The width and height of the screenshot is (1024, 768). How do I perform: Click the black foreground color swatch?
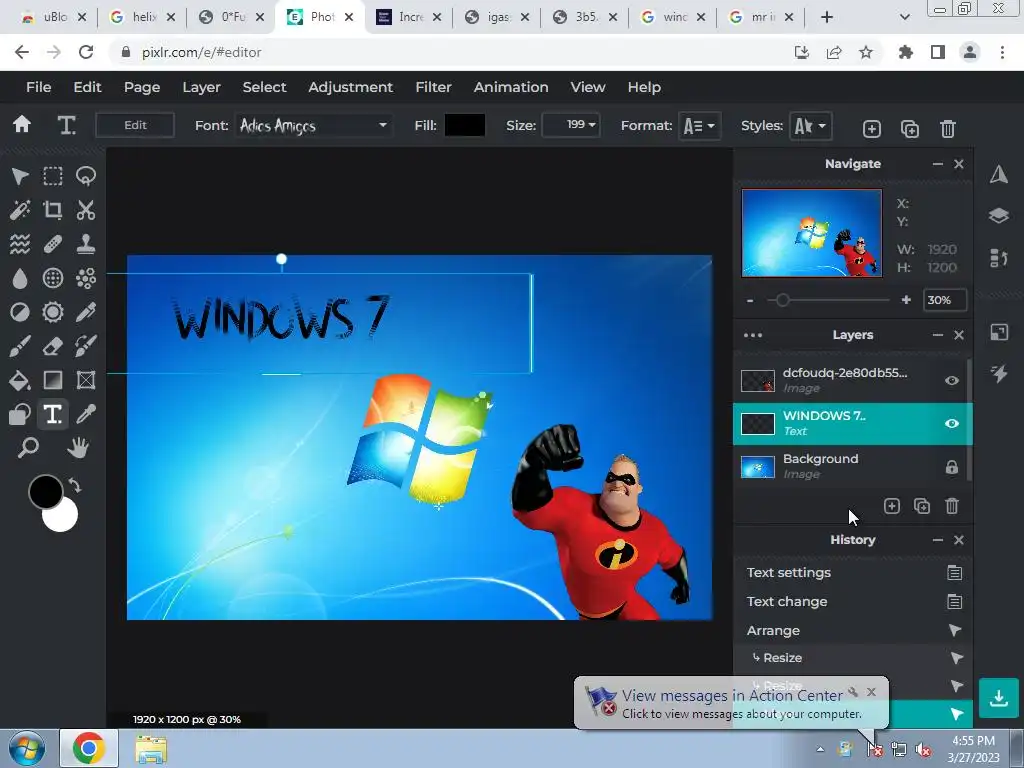click(45, 492)
